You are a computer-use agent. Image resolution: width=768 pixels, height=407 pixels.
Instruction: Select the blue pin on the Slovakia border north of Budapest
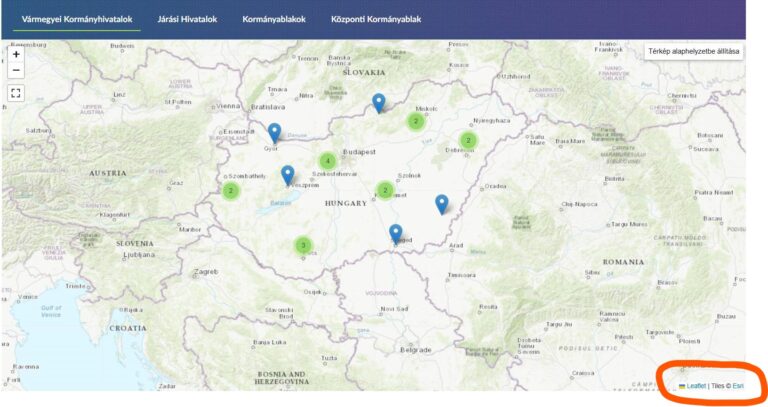[x=379, y=103]
